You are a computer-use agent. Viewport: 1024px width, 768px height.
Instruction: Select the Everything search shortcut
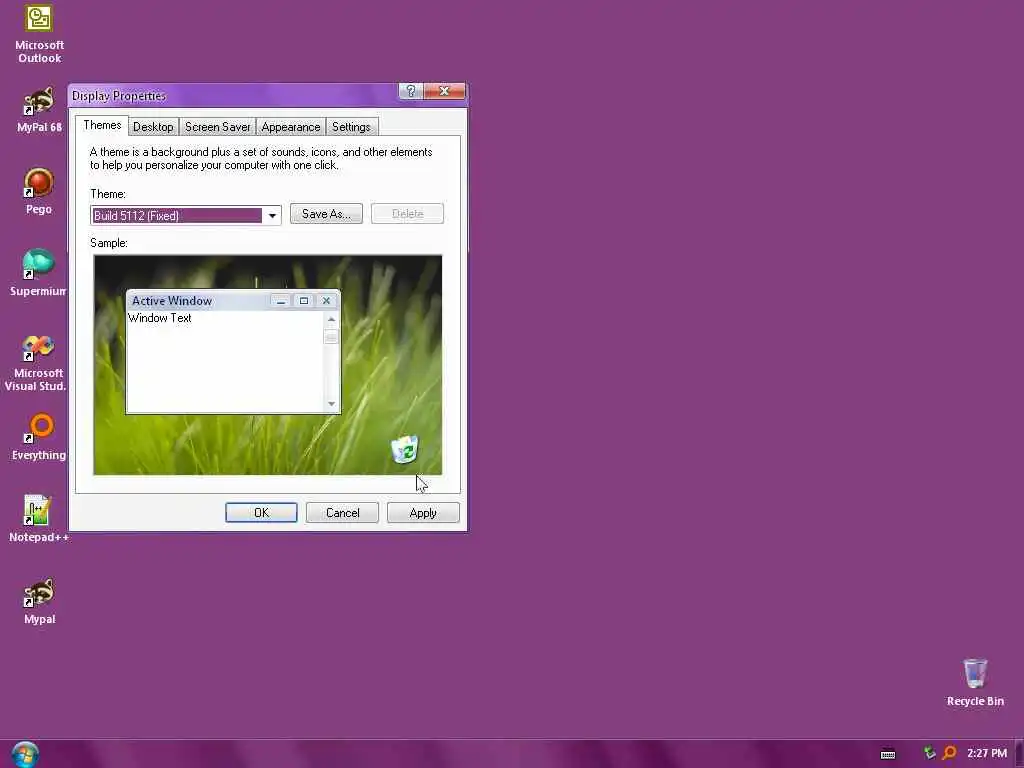point(39,436)
